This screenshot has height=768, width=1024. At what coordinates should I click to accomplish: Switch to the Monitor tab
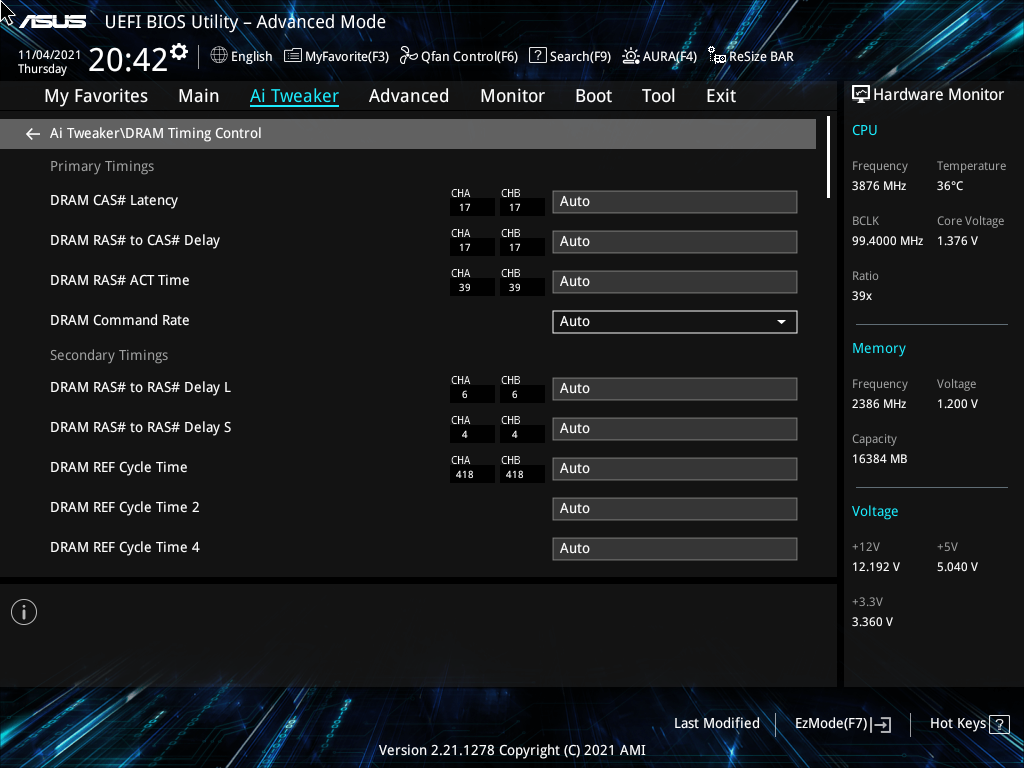tap(513, 96)
